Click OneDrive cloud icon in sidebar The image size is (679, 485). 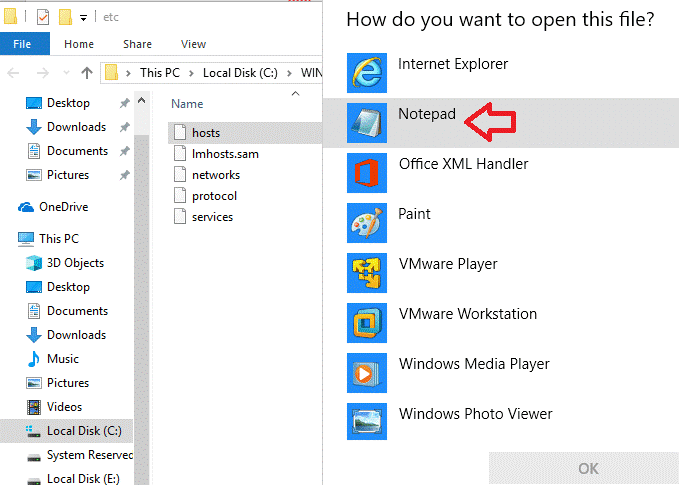[26, 207]
